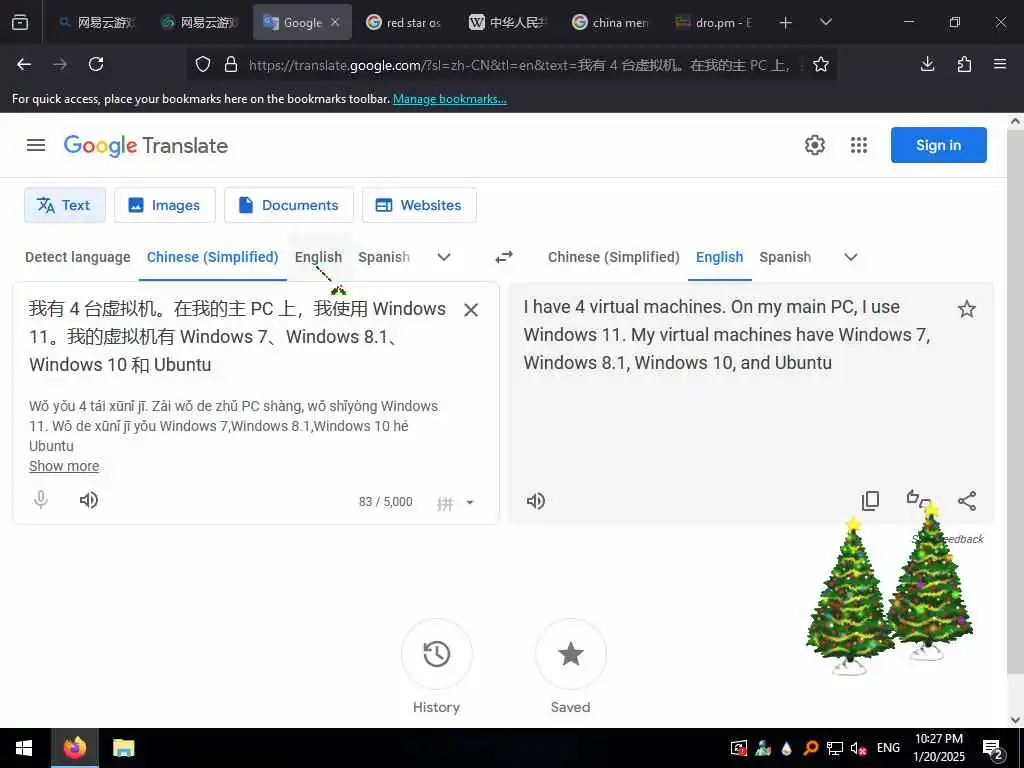
Task: Expand the target language list chevron
Action: coord(851,257)
